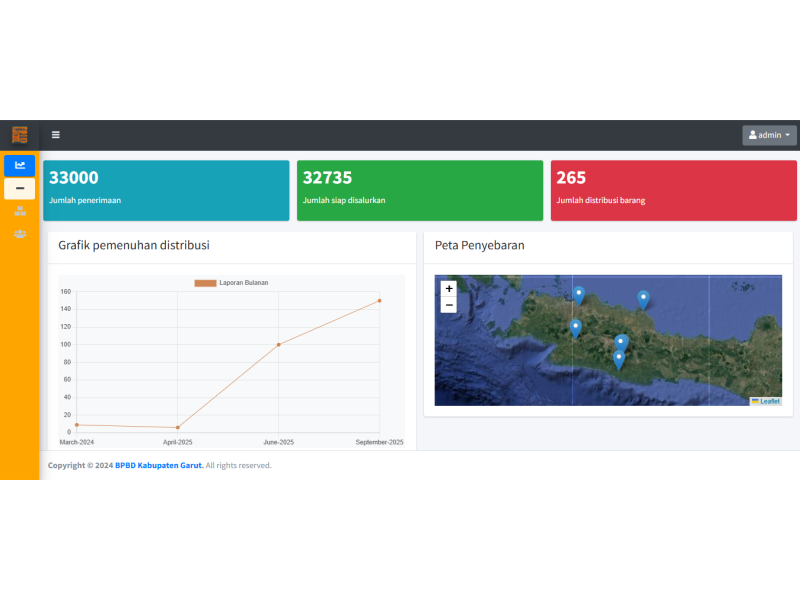Click the app logo in top-left corner
This screenshot has width=800, height=600.
point(20,135)
